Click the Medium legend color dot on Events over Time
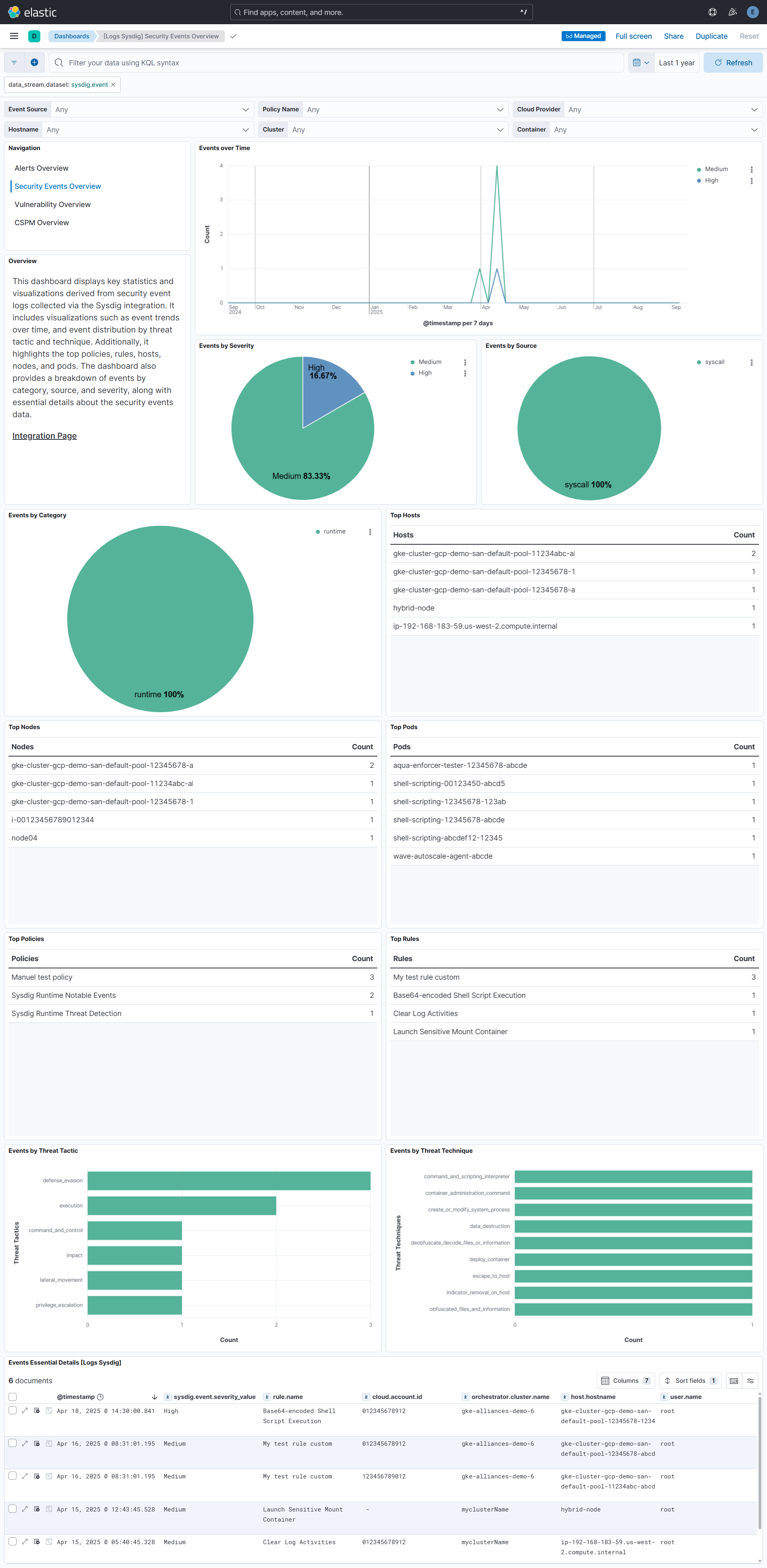 pos(700,169)
